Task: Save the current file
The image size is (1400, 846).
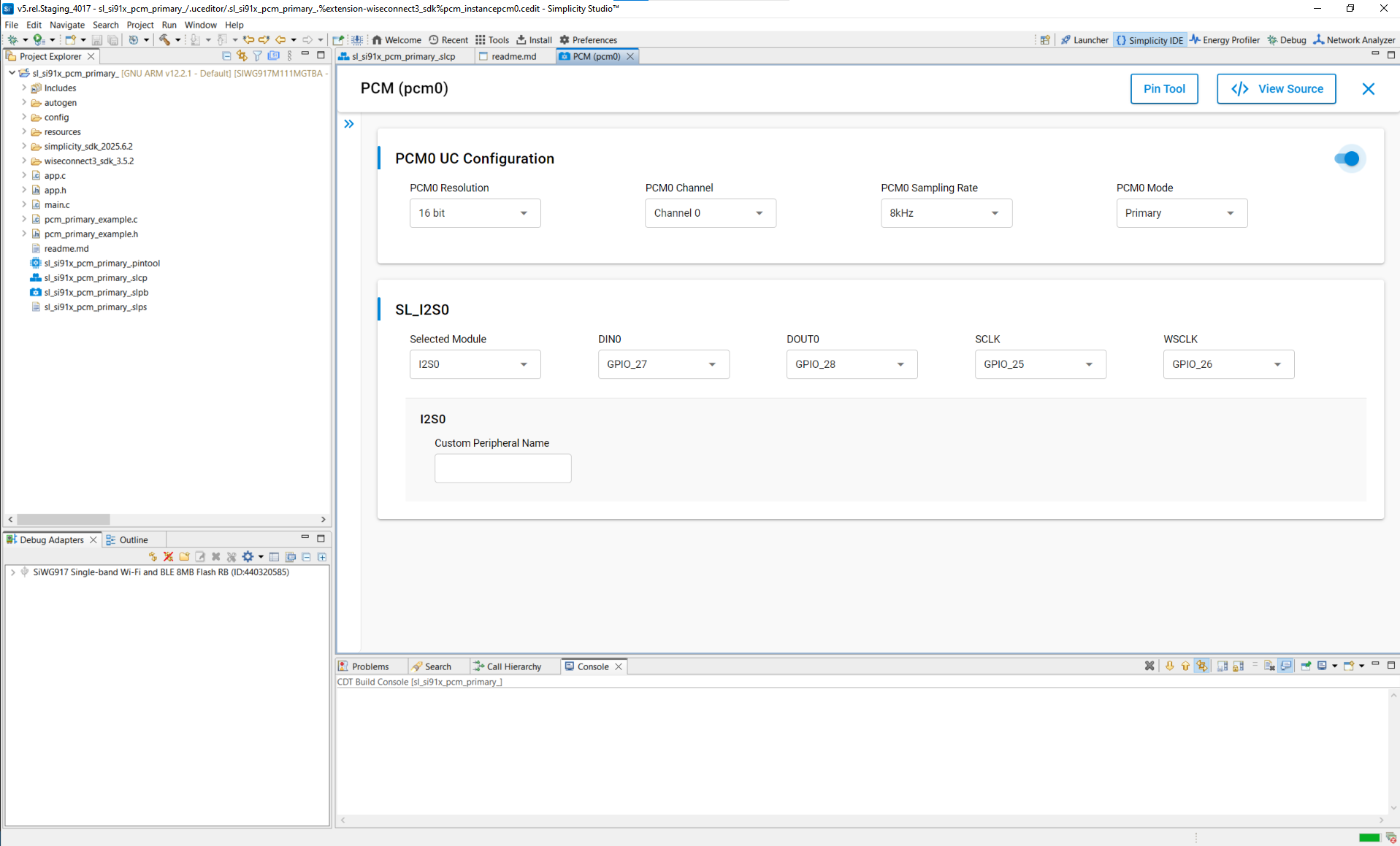Action: pos(97,40)
